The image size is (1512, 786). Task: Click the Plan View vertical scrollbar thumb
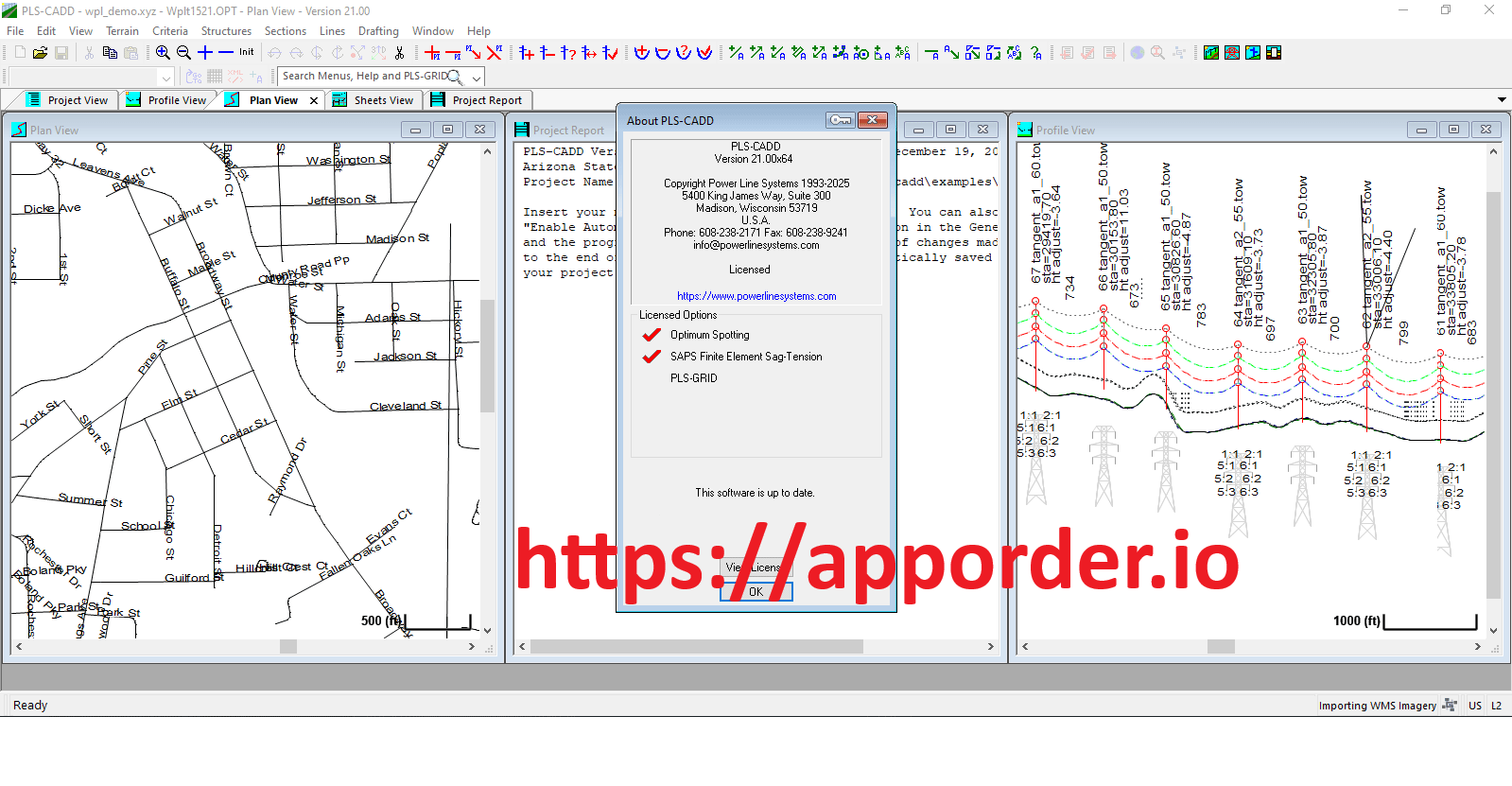[x=488, y=356]
